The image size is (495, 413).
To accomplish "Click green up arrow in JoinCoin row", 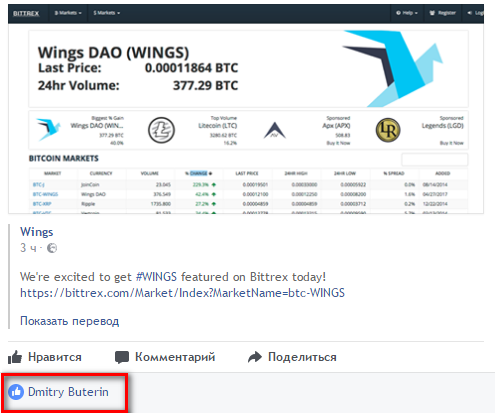I will tap(214, 185).
